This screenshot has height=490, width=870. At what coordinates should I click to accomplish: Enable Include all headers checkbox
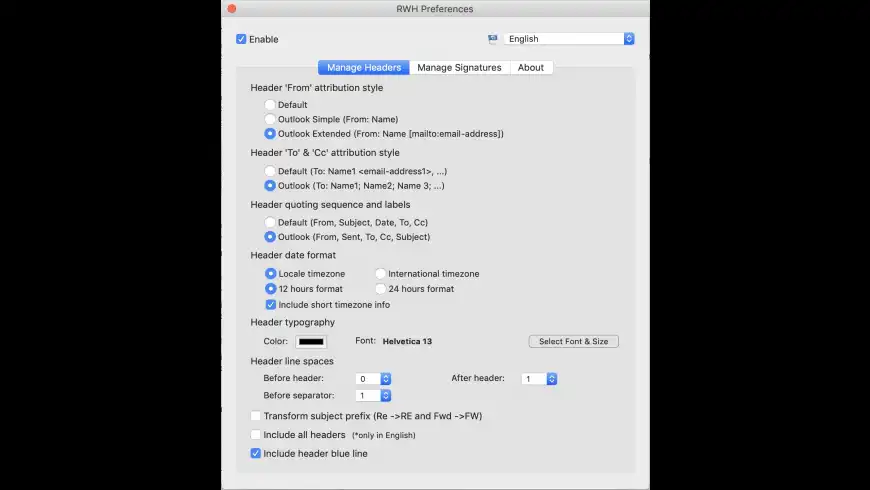pos(255,435)
